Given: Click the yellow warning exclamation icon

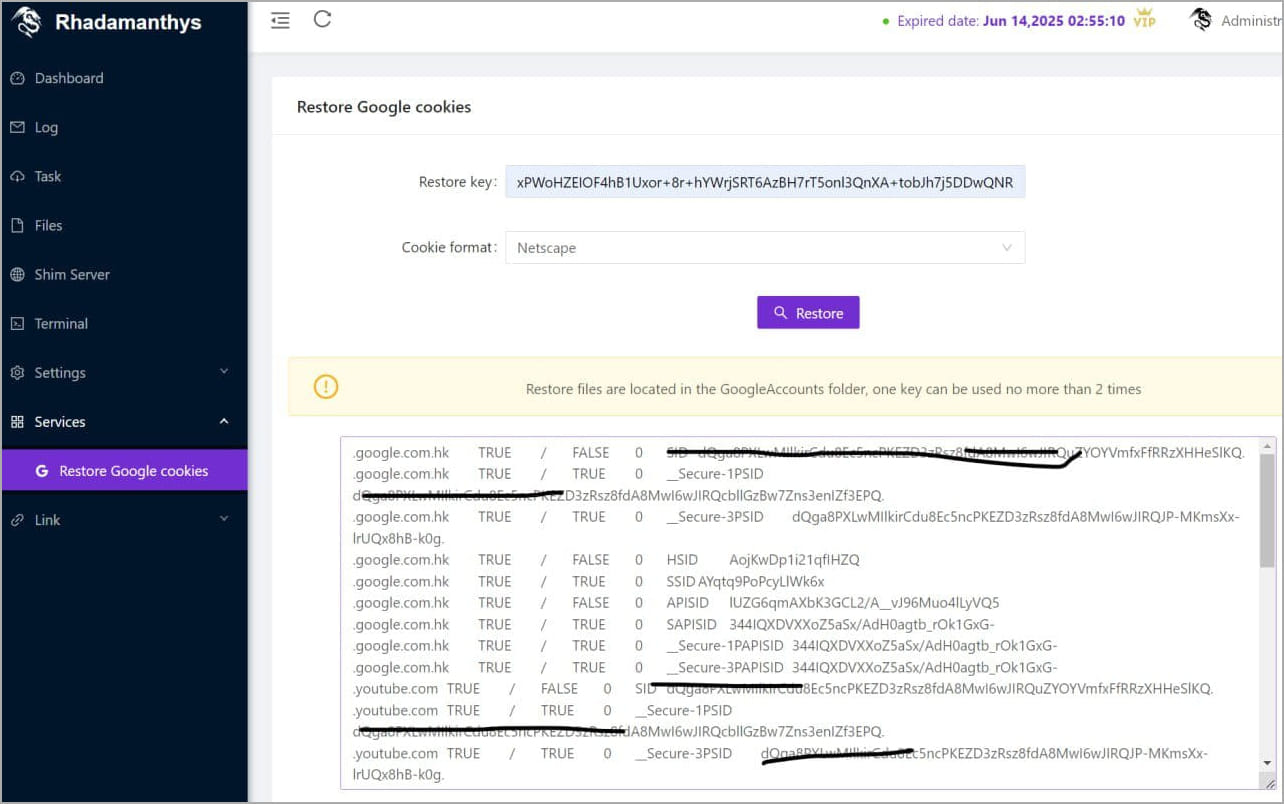Looking at the screenshot, I should pyautogui.click(x=326, y=387).
